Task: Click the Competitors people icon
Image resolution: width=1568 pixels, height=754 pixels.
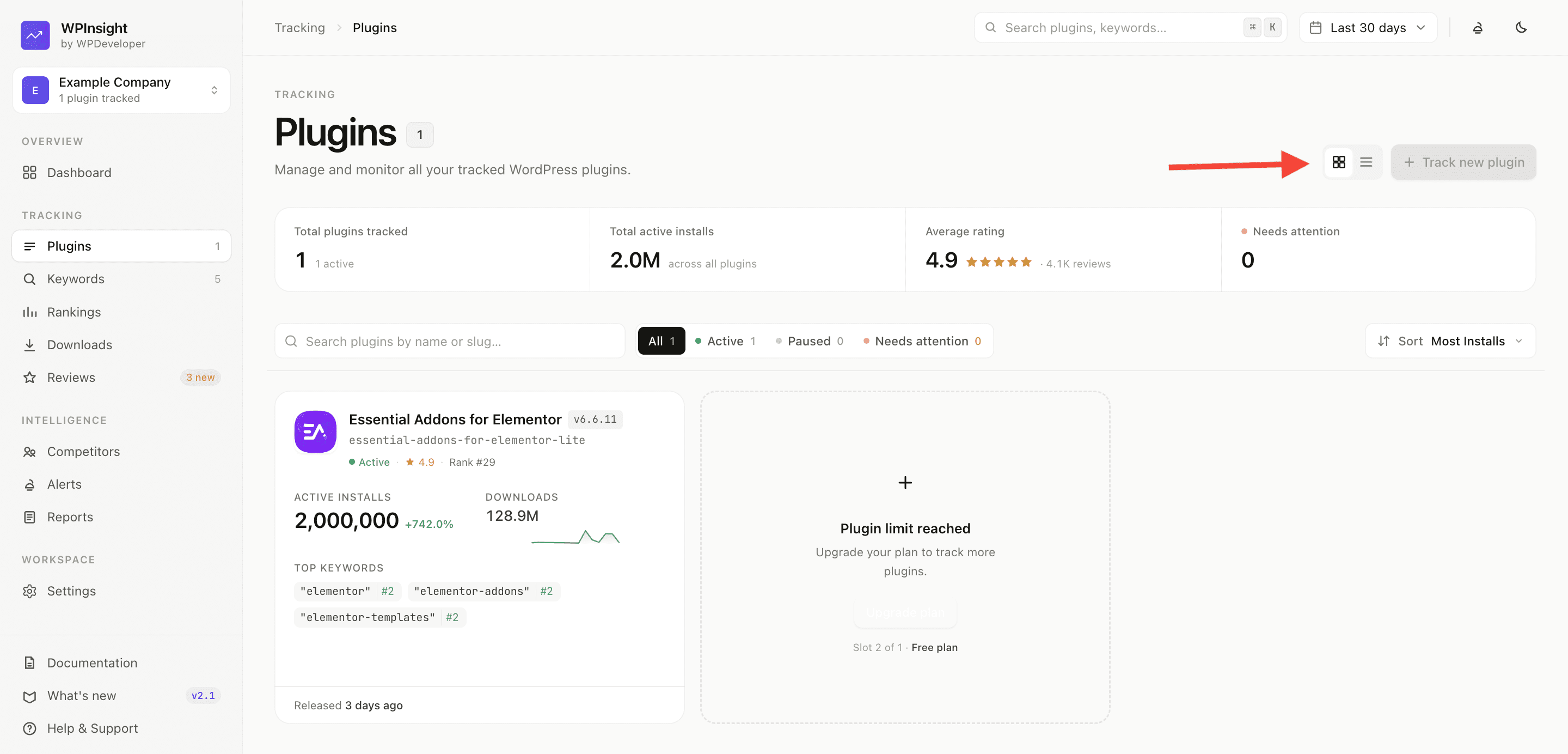Action: pyautogui.click(x=29, y=451)
